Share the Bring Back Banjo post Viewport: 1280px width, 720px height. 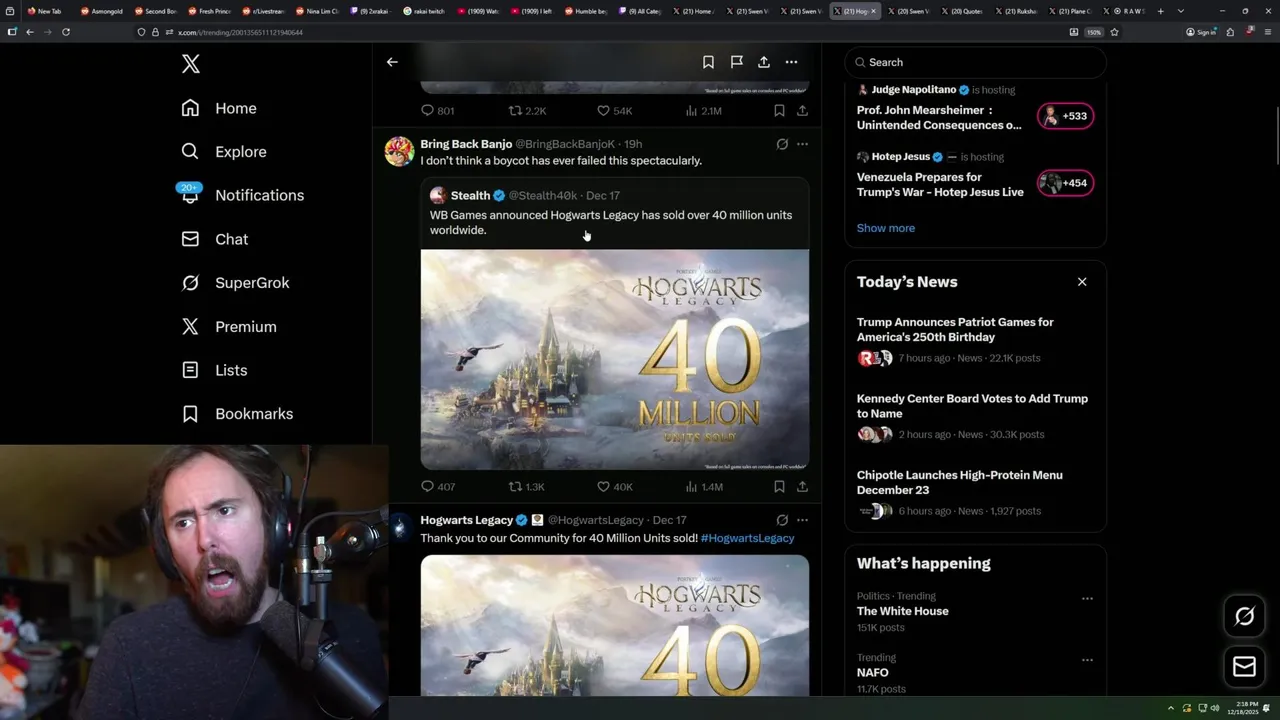click(802, 487)
